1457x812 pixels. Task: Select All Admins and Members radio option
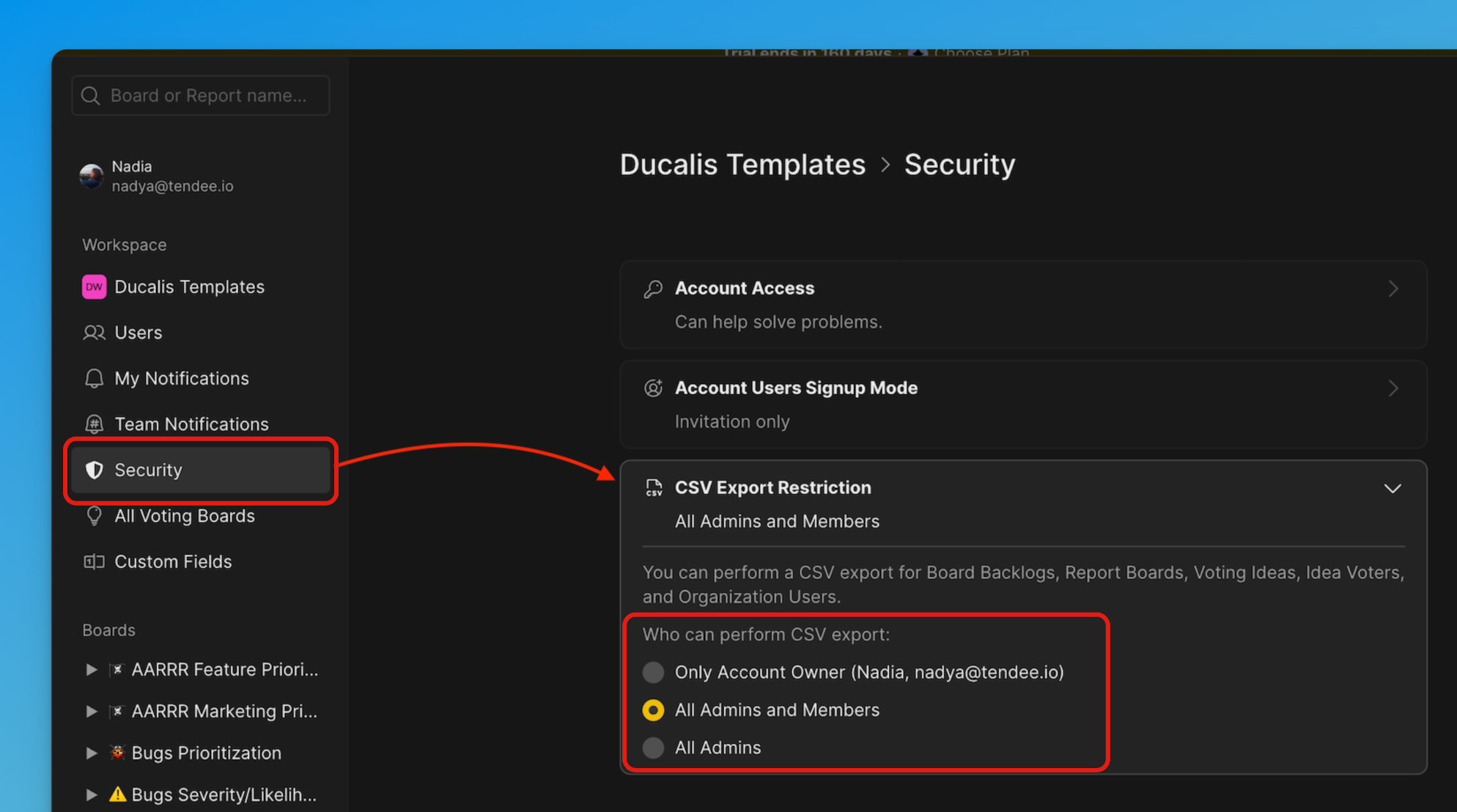click(x=653, y=710)
